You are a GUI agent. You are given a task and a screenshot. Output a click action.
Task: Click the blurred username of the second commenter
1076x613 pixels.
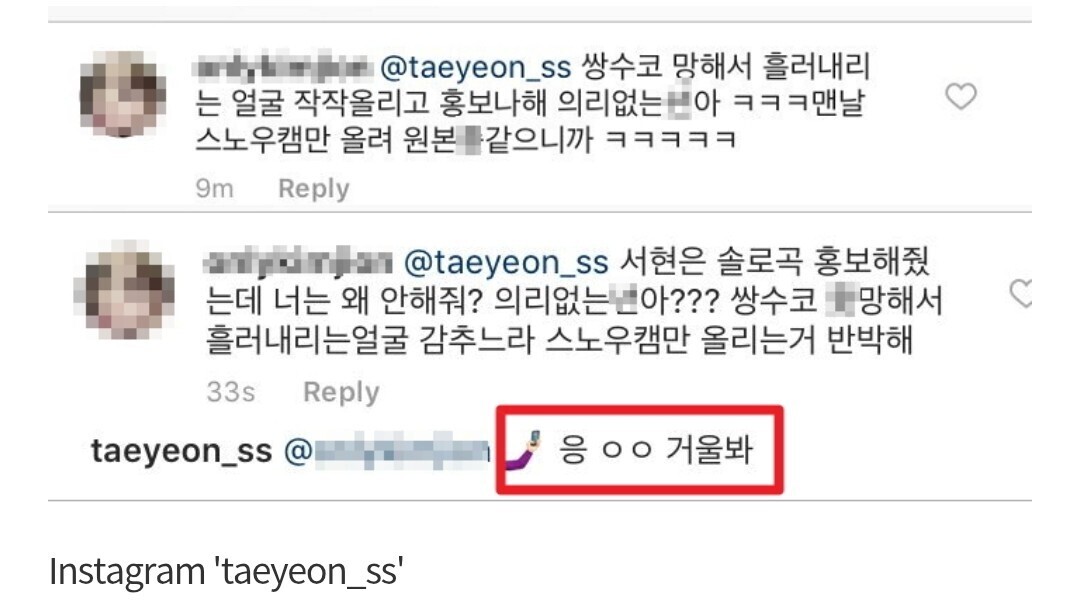pyautogui.click(x=299, y=262)
